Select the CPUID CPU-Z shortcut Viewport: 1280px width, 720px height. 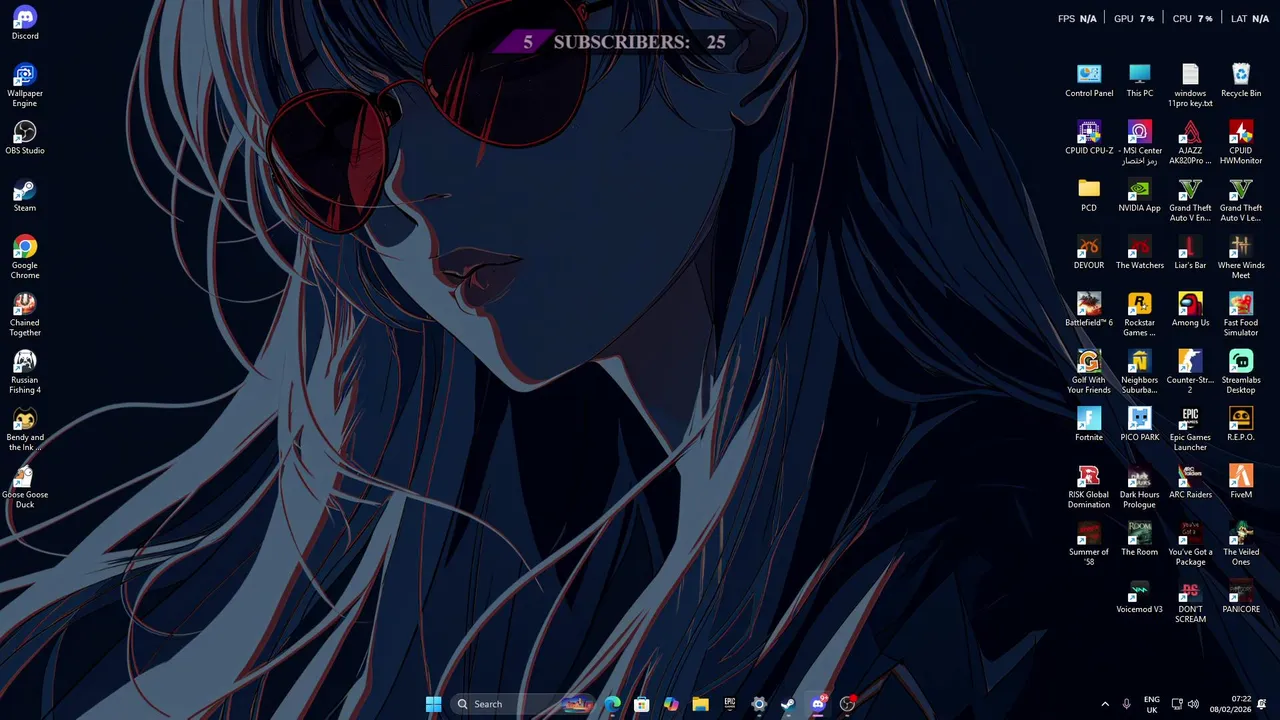[x=1089, y=138]
